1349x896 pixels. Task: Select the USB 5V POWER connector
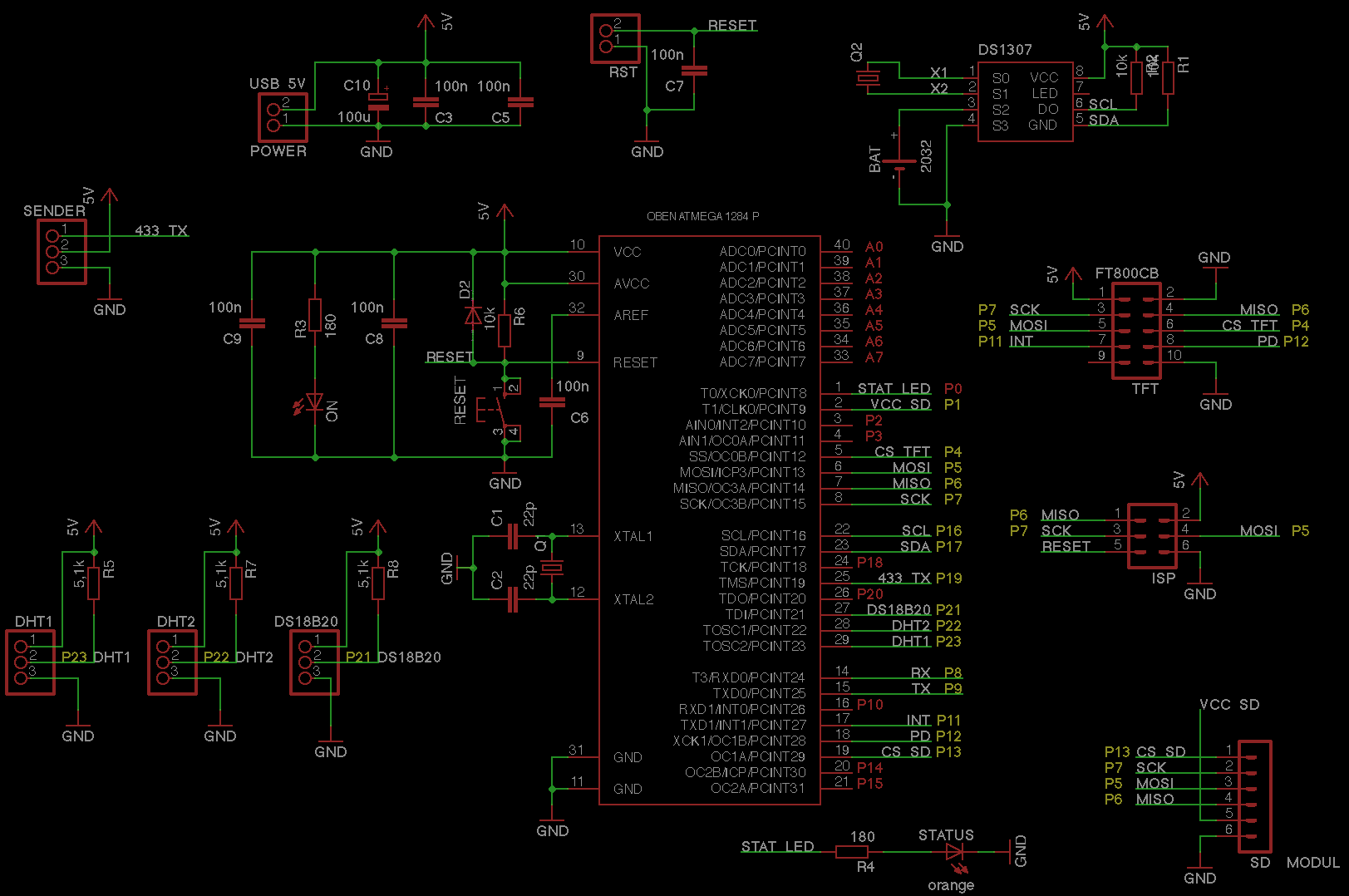pyautogui.click(x=283, y=116)
